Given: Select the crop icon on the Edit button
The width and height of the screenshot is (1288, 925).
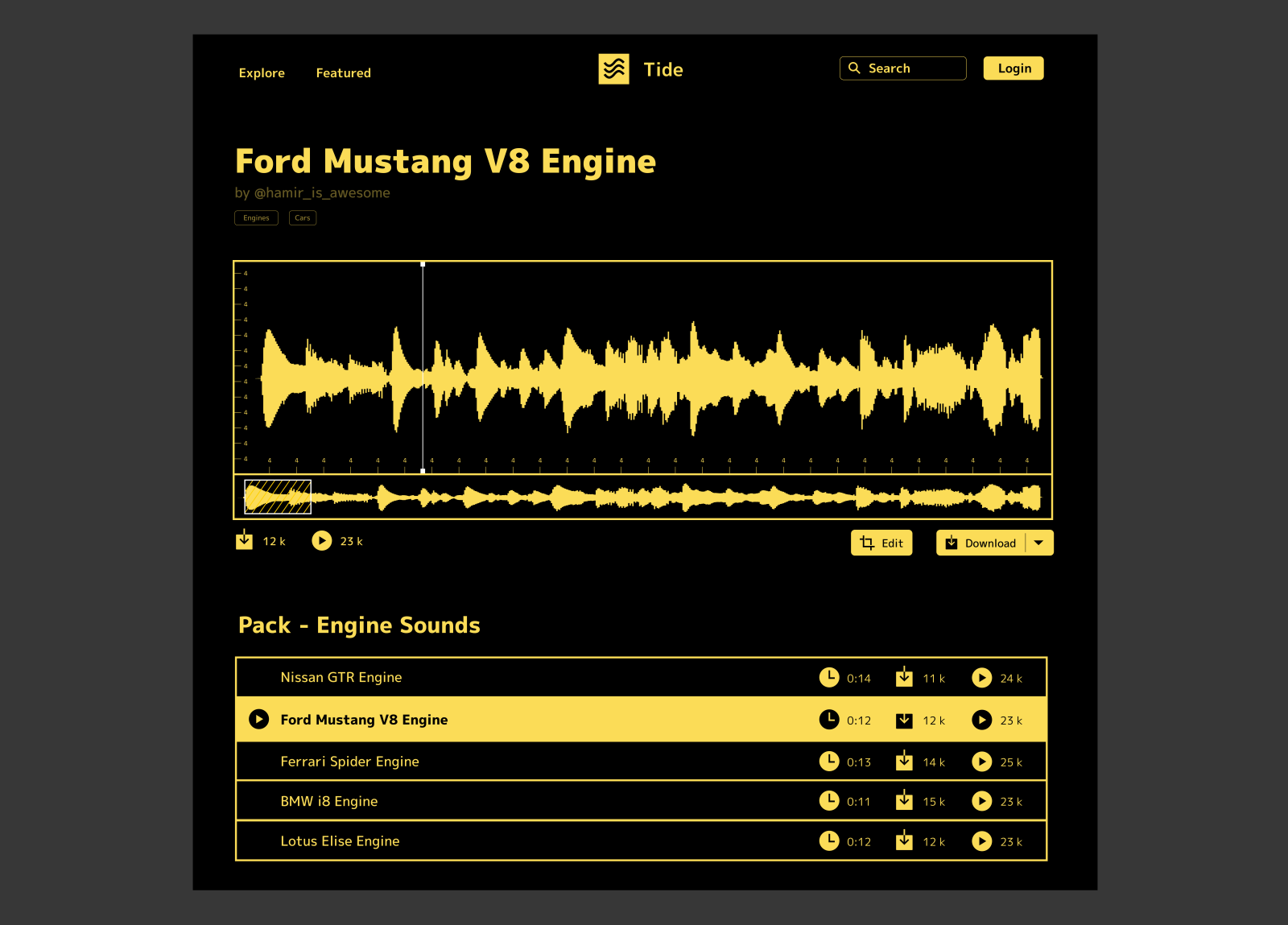Looking at the screenshot, I should (x=868, y=543).
